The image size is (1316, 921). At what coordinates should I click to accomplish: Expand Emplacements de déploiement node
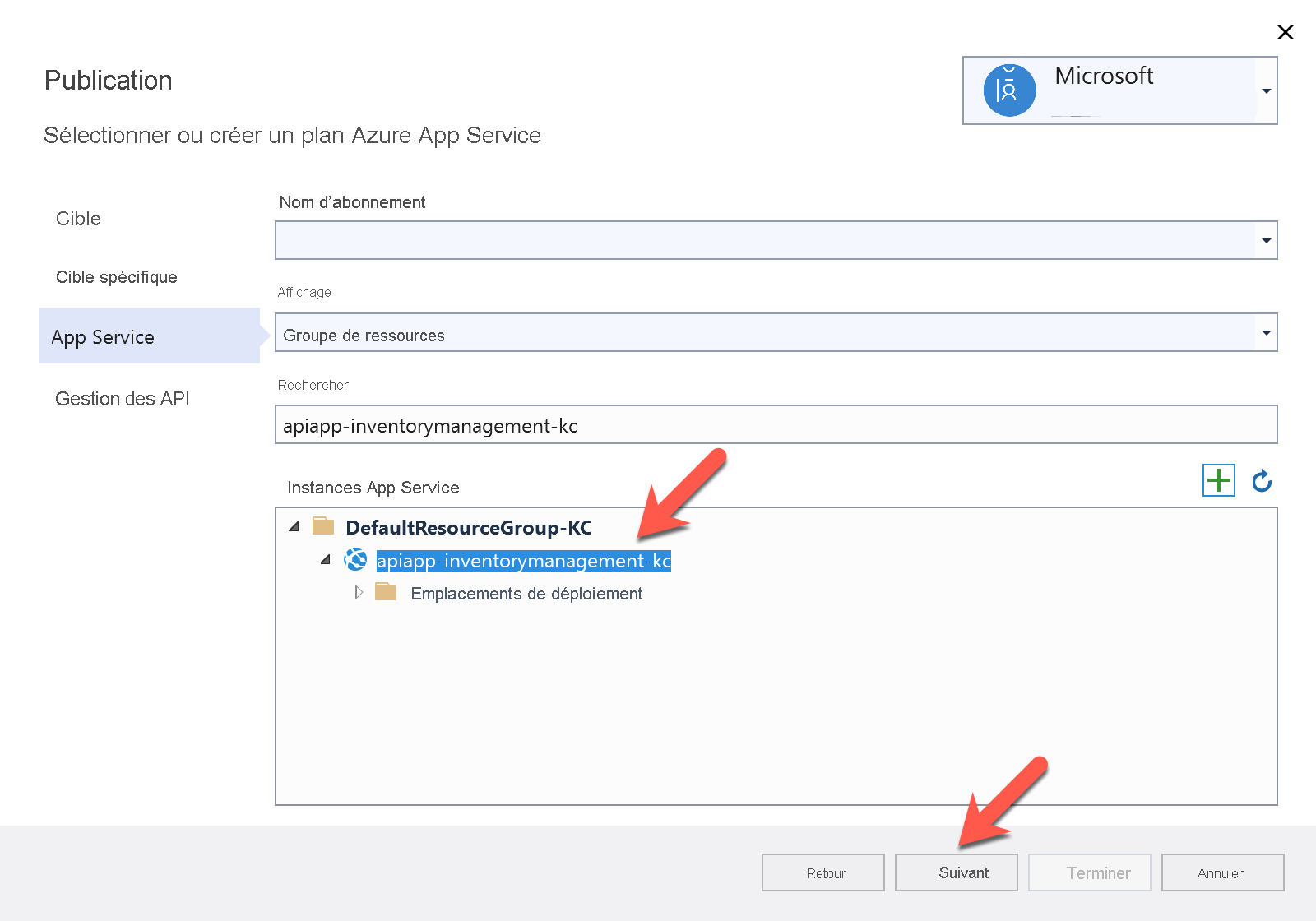coord(359,592)
